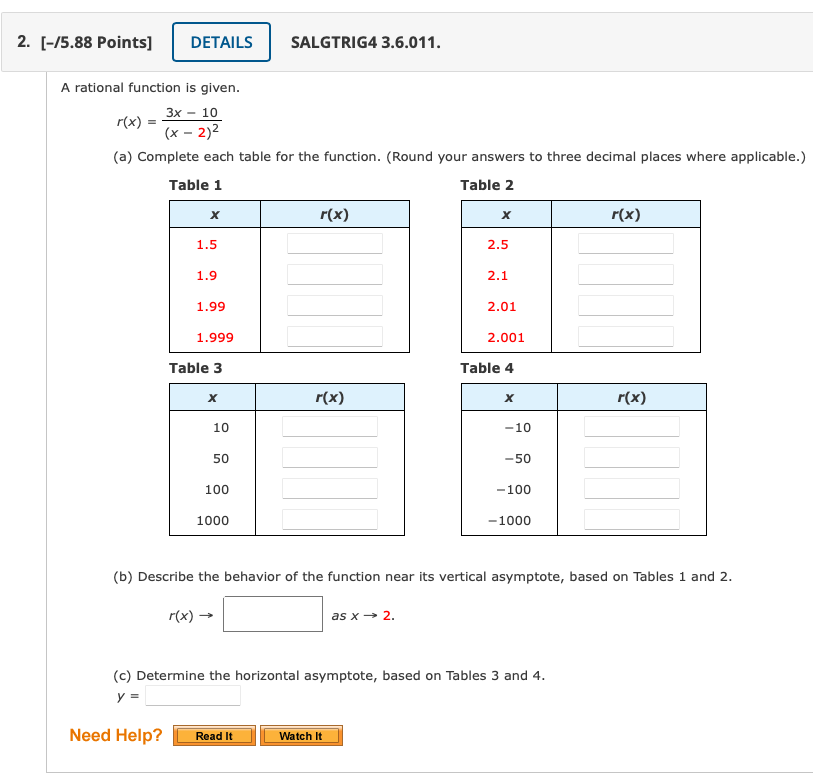This screenshot has height=783, width=813.
Task: Click the Need Help? Read It link area
Action: tap(214, 735)
